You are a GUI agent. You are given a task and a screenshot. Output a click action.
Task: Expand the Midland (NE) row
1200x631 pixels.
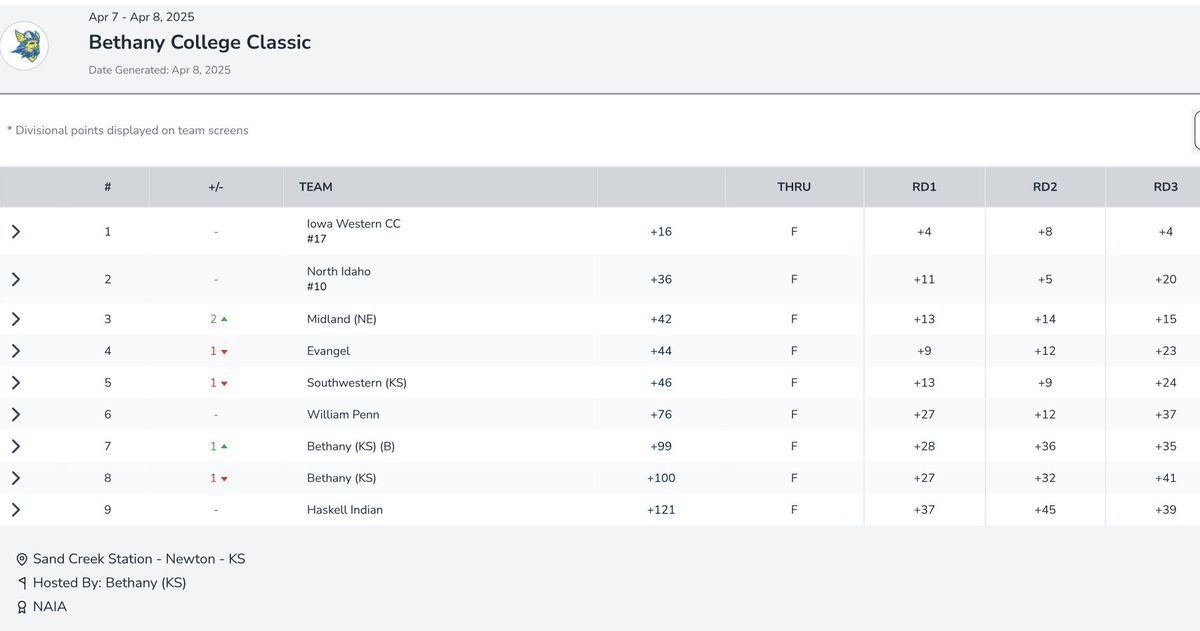pyautogui.click(x=16, y=319)
